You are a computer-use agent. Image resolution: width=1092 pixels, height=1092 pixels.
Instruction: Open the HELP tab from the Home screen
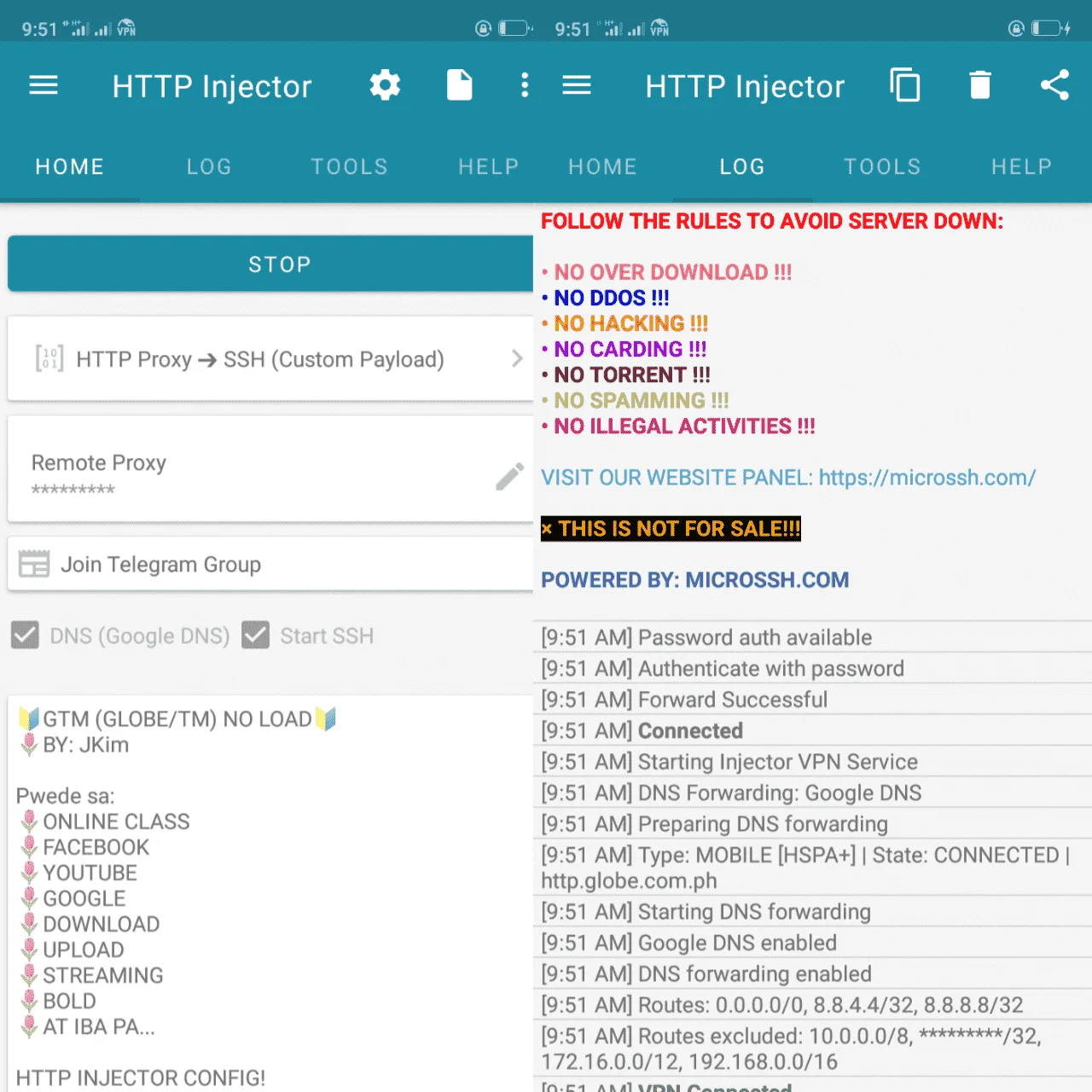[488, 166]
